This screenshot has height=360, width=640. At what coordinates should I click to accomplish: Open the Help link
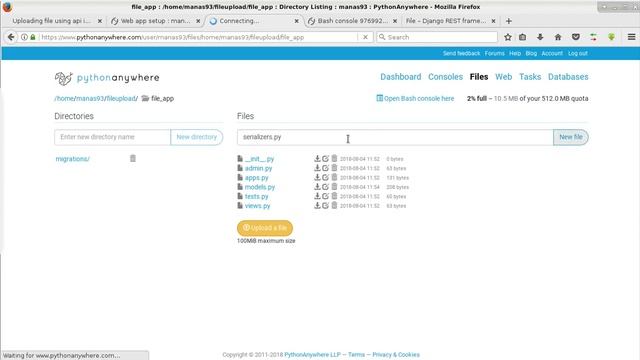coord(515,53)
